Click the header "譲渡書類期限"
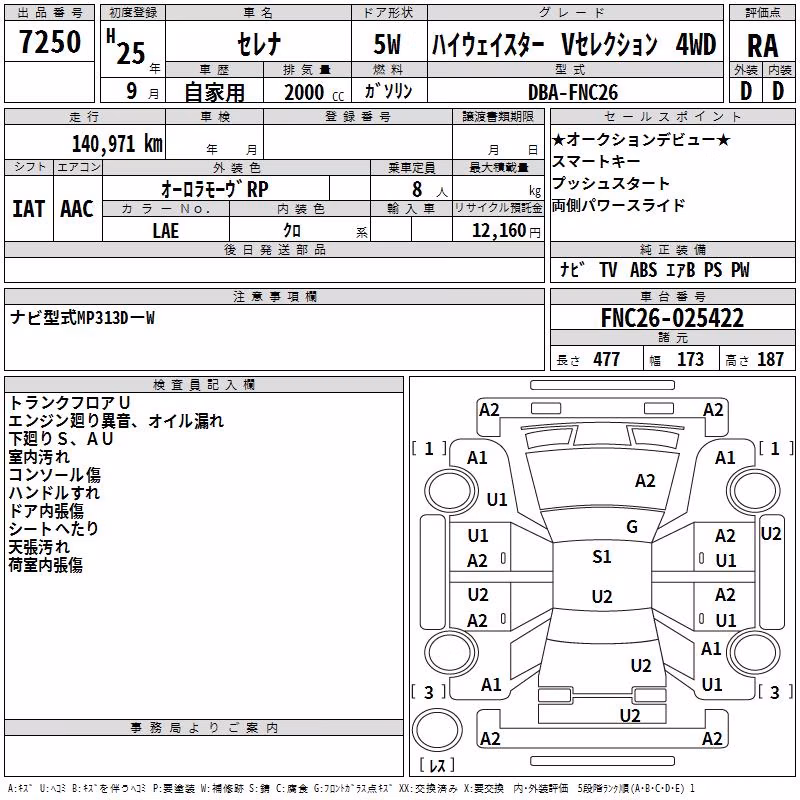The image size is (800, 800). coord(498,117)
